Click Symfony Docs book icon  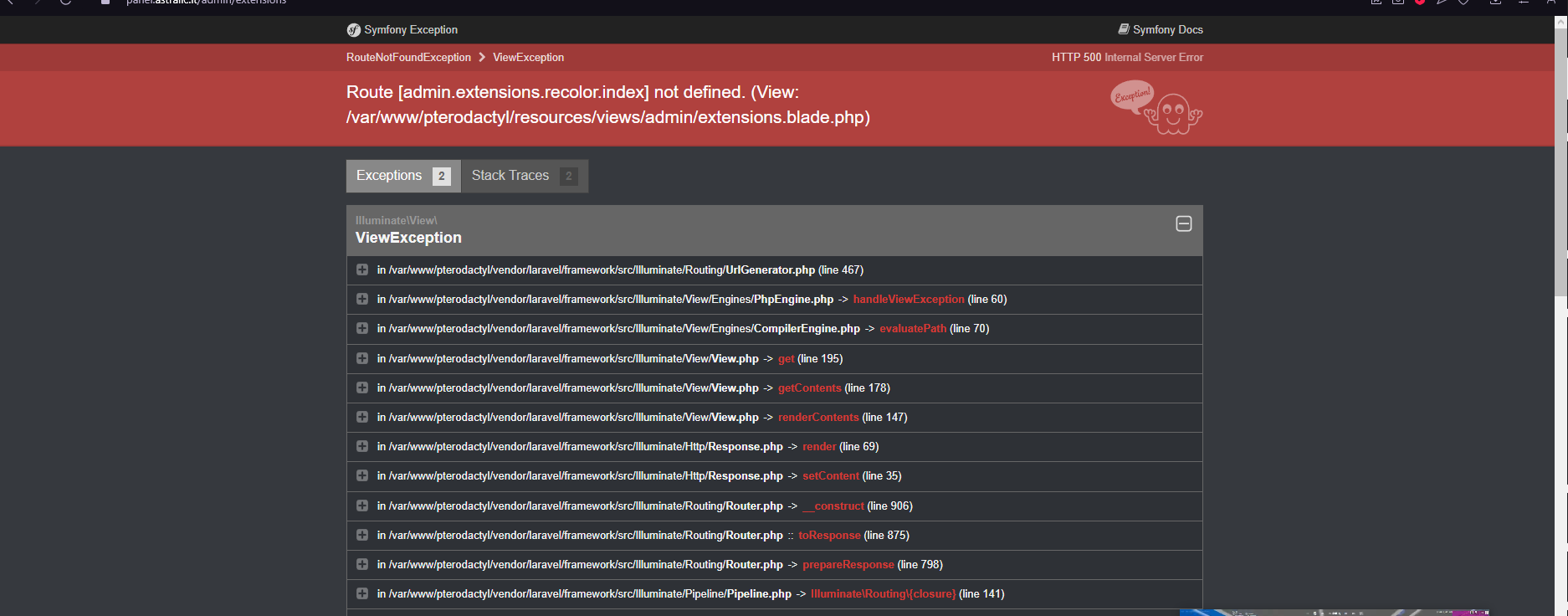point(1124,29)
